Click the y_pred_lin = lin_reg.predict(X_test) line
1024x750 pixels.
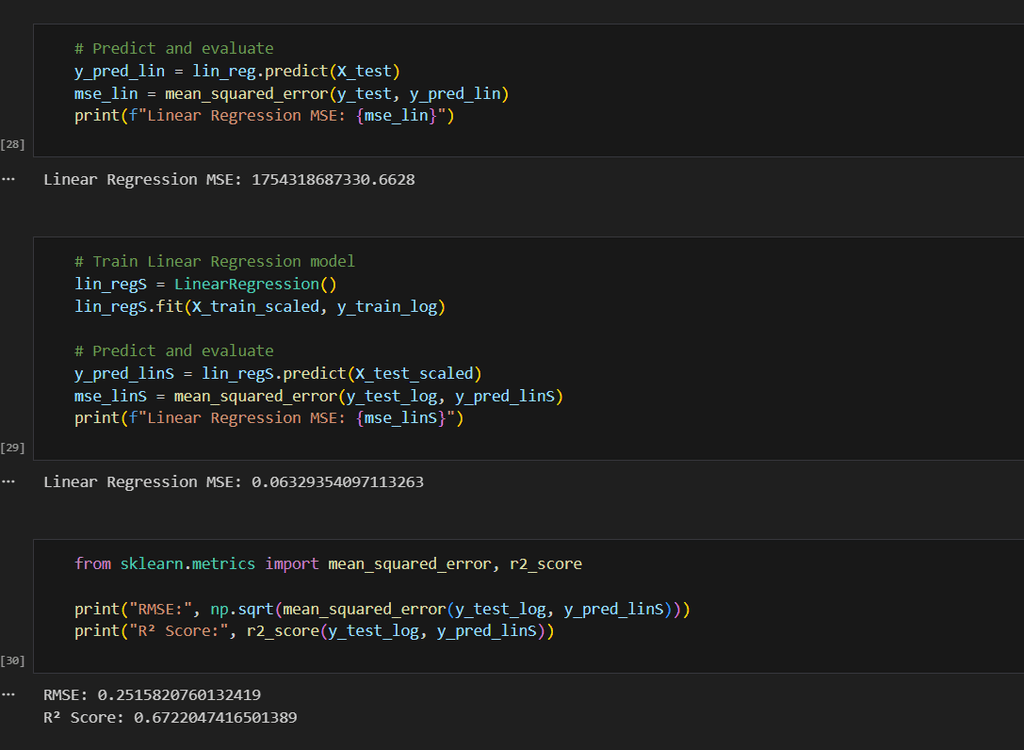coord(236,71)
